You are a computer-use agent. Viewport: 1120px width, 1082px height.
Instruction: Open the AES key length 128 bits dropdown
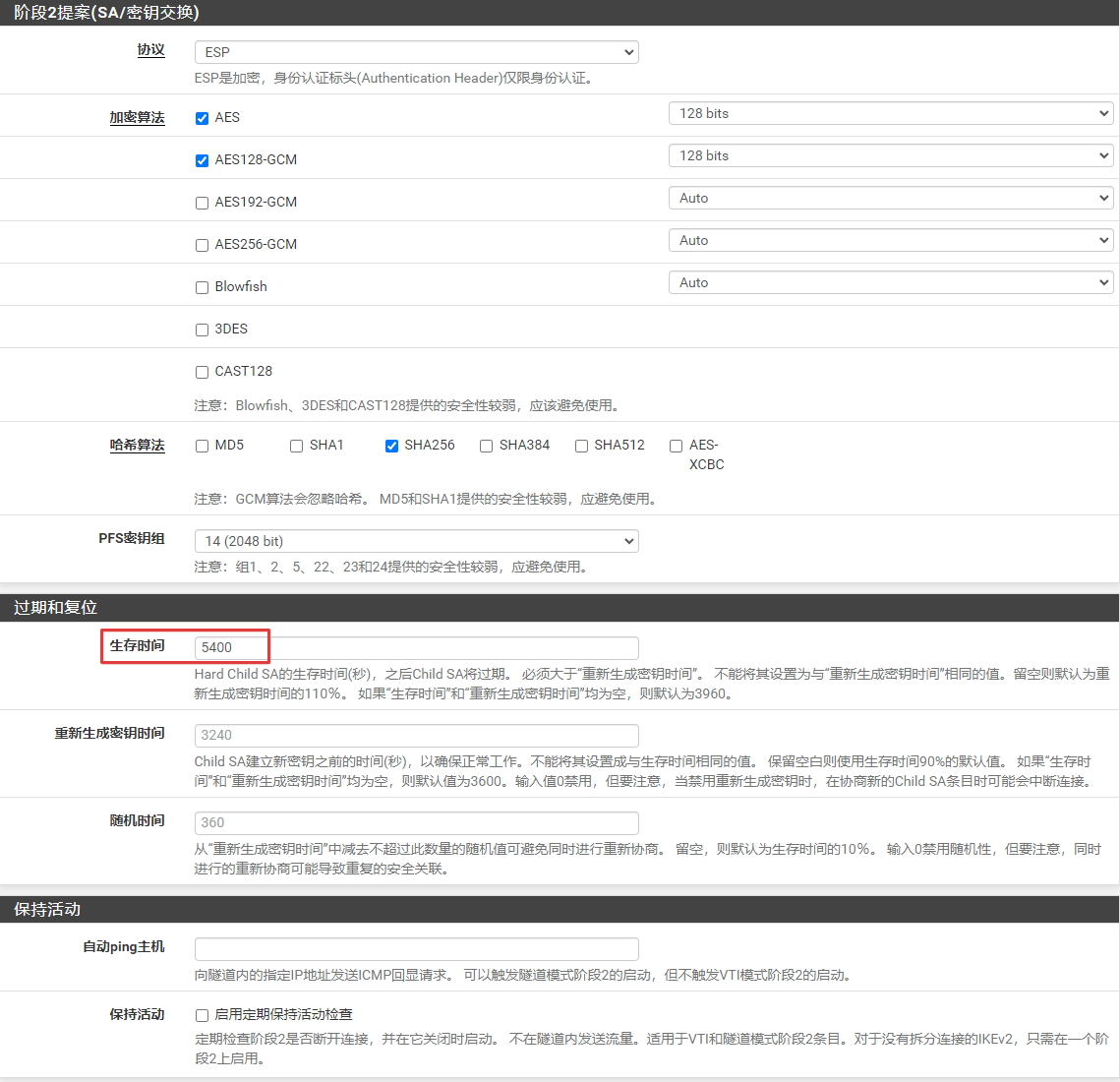click(x=891, y=114)
